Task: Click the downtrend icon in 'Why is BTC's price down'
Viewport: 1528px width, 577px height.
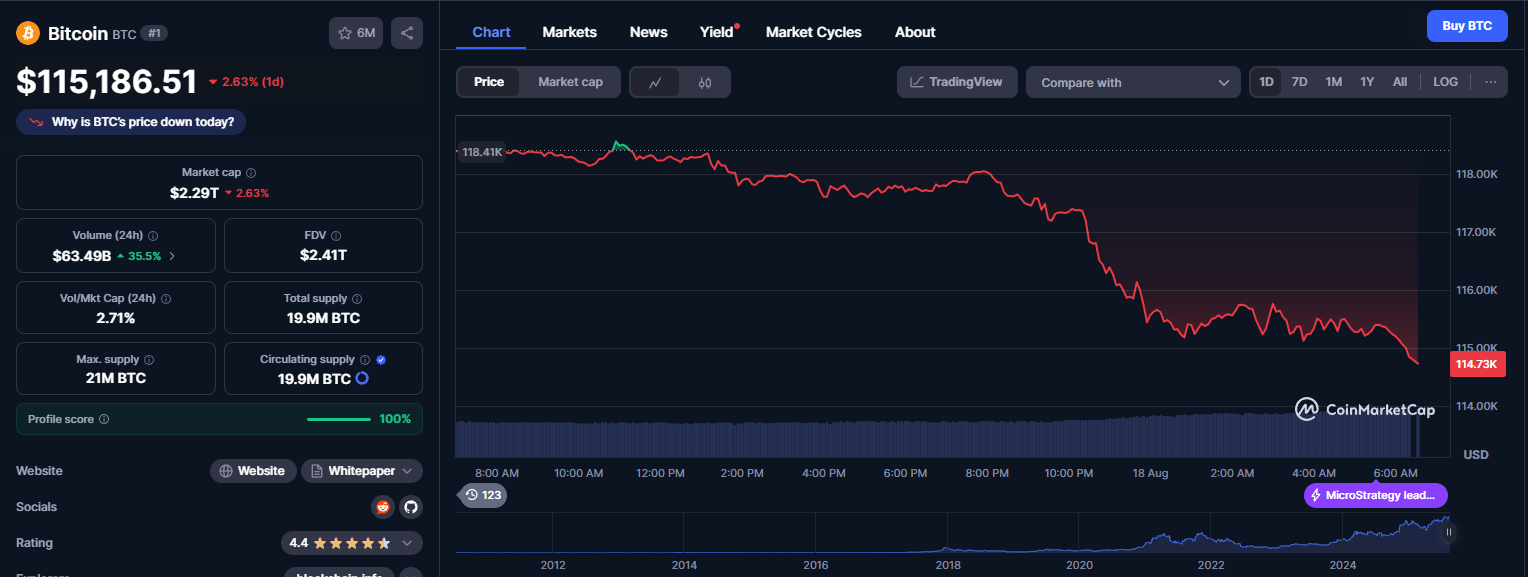Action: coord(36,122)
